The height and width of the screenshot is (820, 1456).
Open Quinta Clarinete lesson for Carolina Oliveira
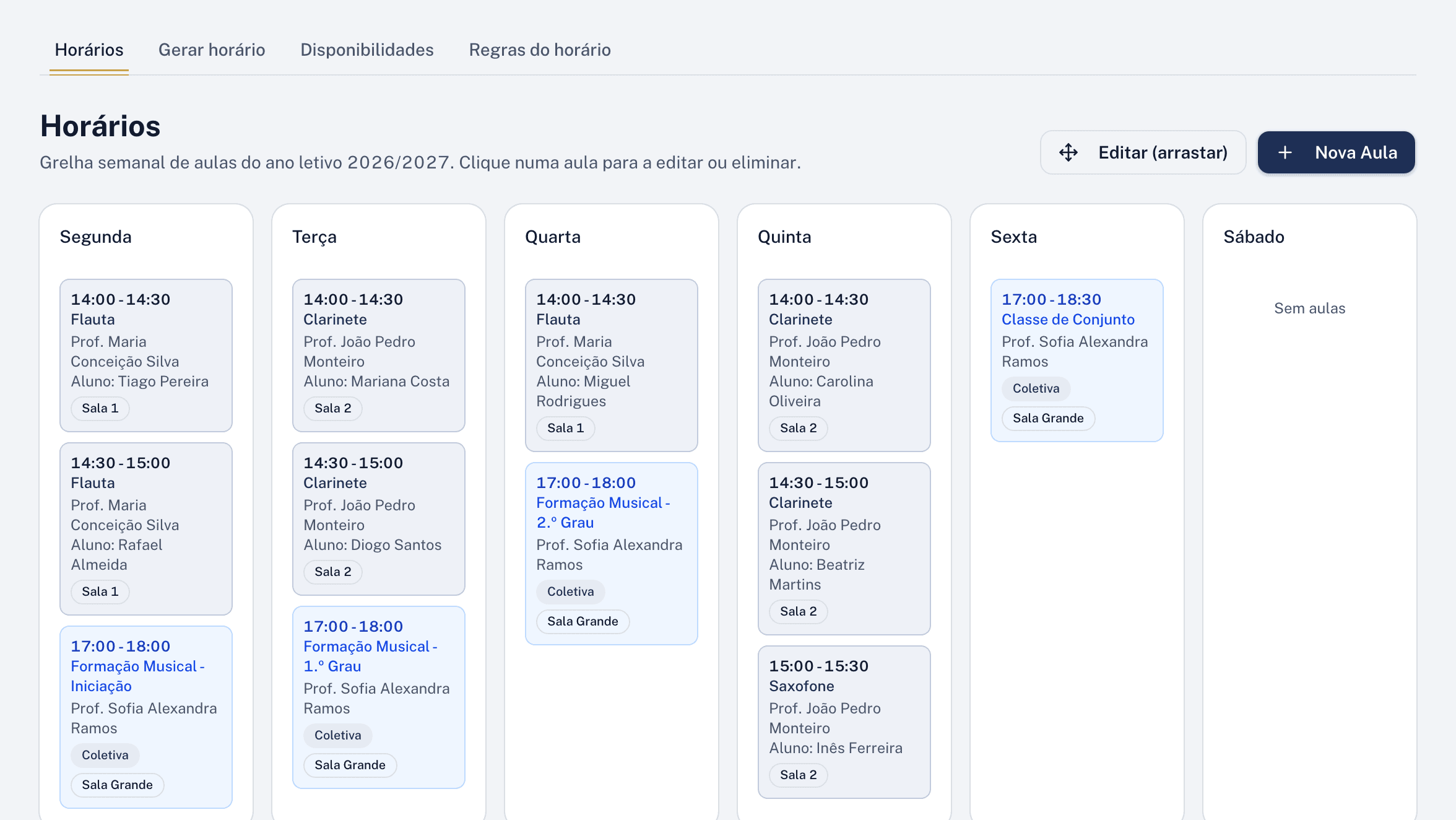(844, 365)
